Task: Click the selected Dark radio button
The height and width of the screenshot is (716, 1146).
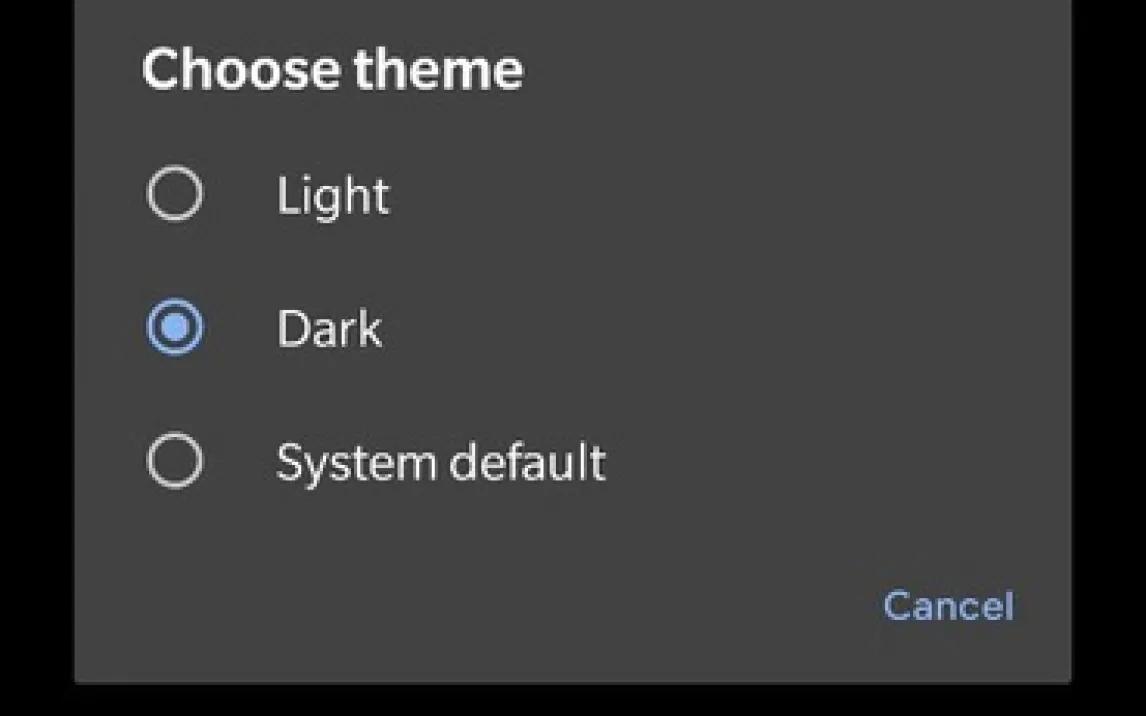Action: pyautogui.click(x=175, y=328)
